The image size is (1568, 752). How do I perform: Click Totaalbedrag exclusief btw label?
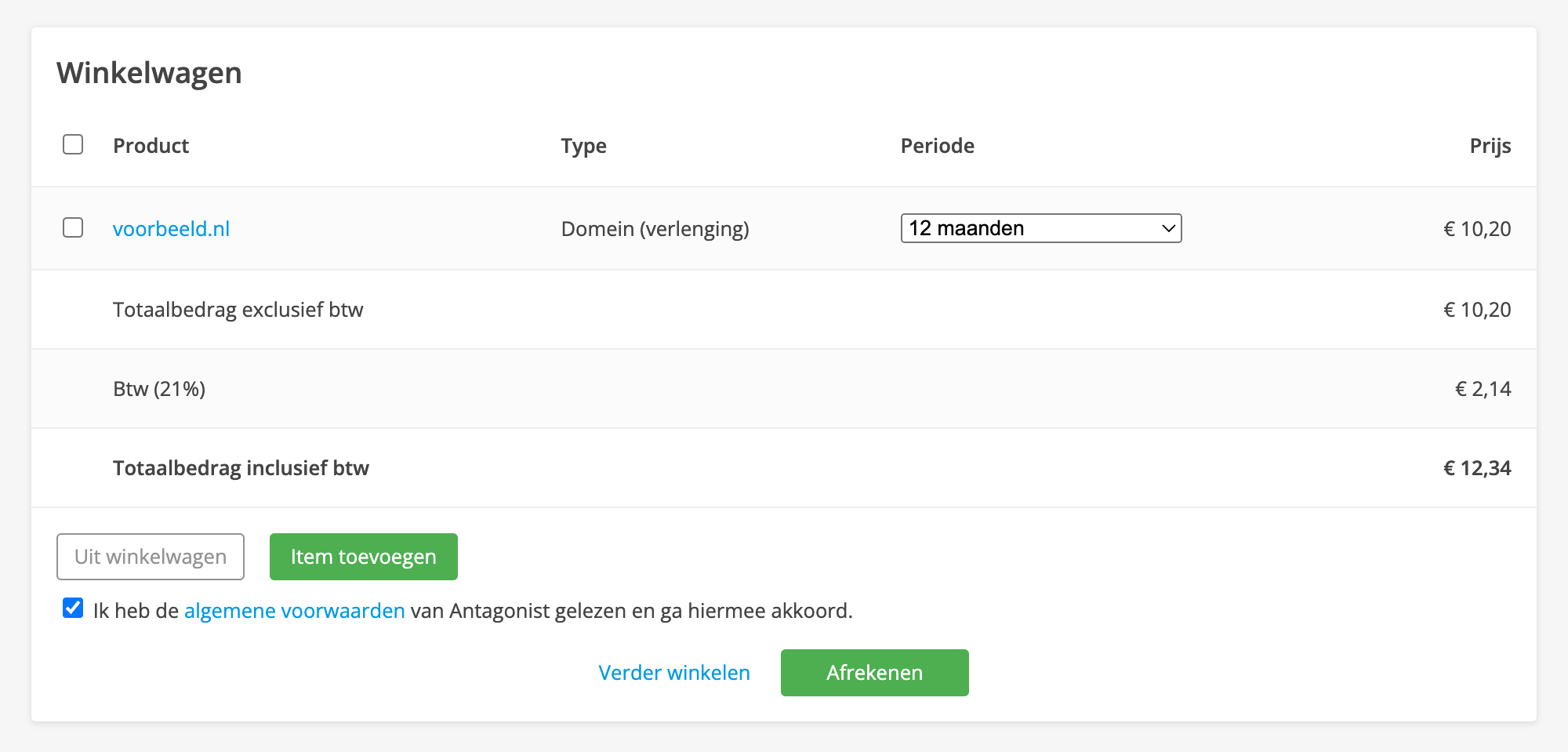coord(238,310)
